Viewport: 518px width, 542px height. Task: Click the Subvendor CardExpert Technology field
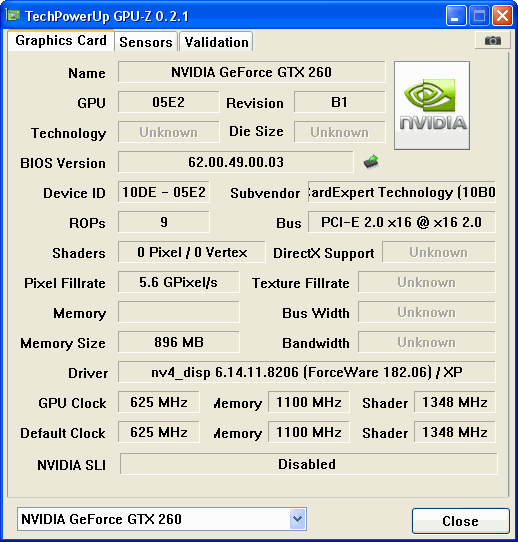402,192
